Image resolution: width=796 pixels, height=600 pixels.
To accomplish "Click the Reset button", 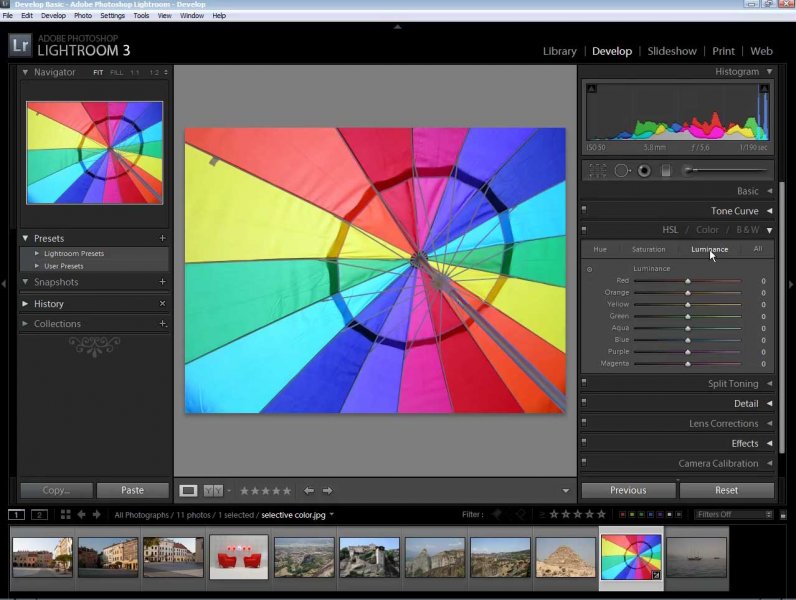I will (726, 491).
